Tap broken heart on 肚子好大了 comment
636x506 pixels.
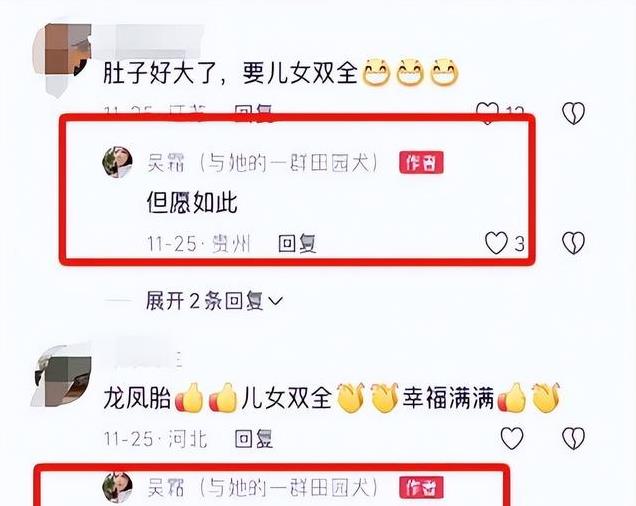574,113
